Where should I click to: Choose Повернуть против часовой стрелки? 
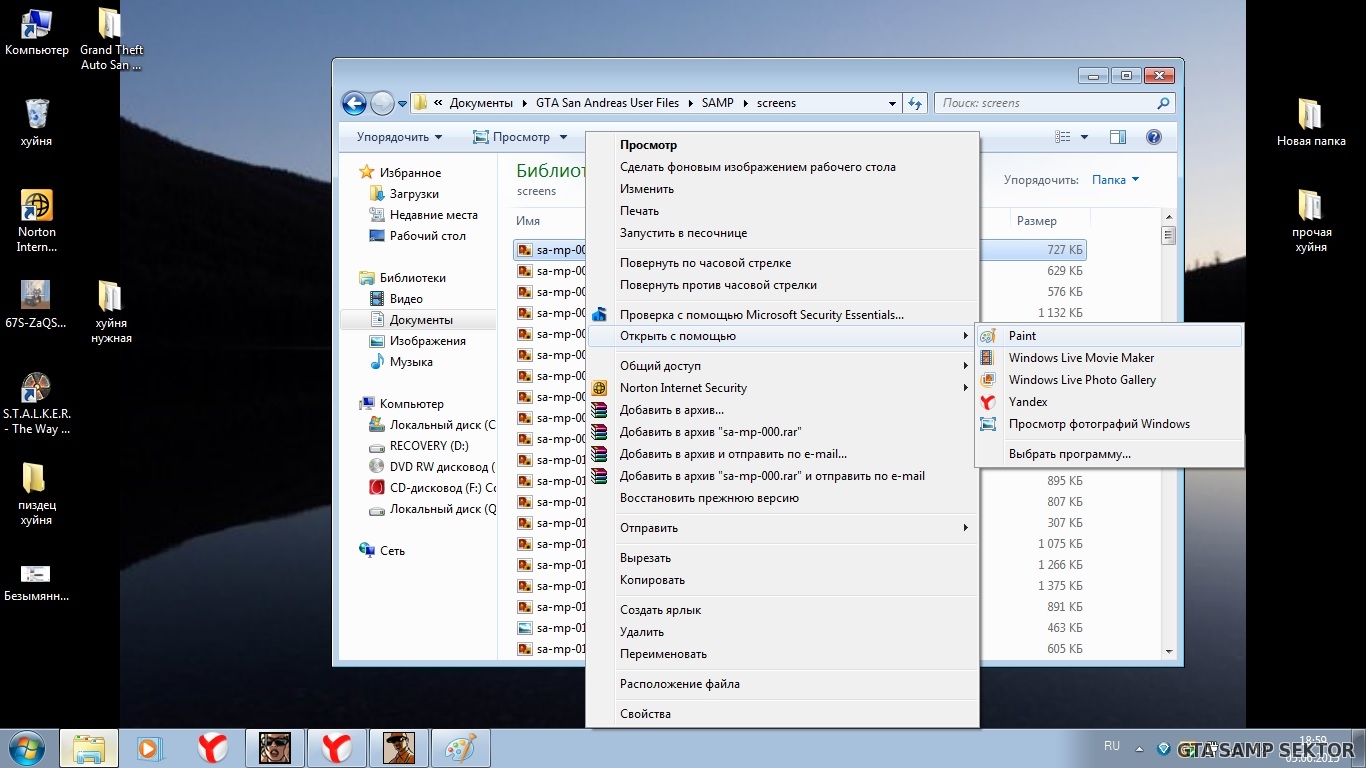point(781,285)
